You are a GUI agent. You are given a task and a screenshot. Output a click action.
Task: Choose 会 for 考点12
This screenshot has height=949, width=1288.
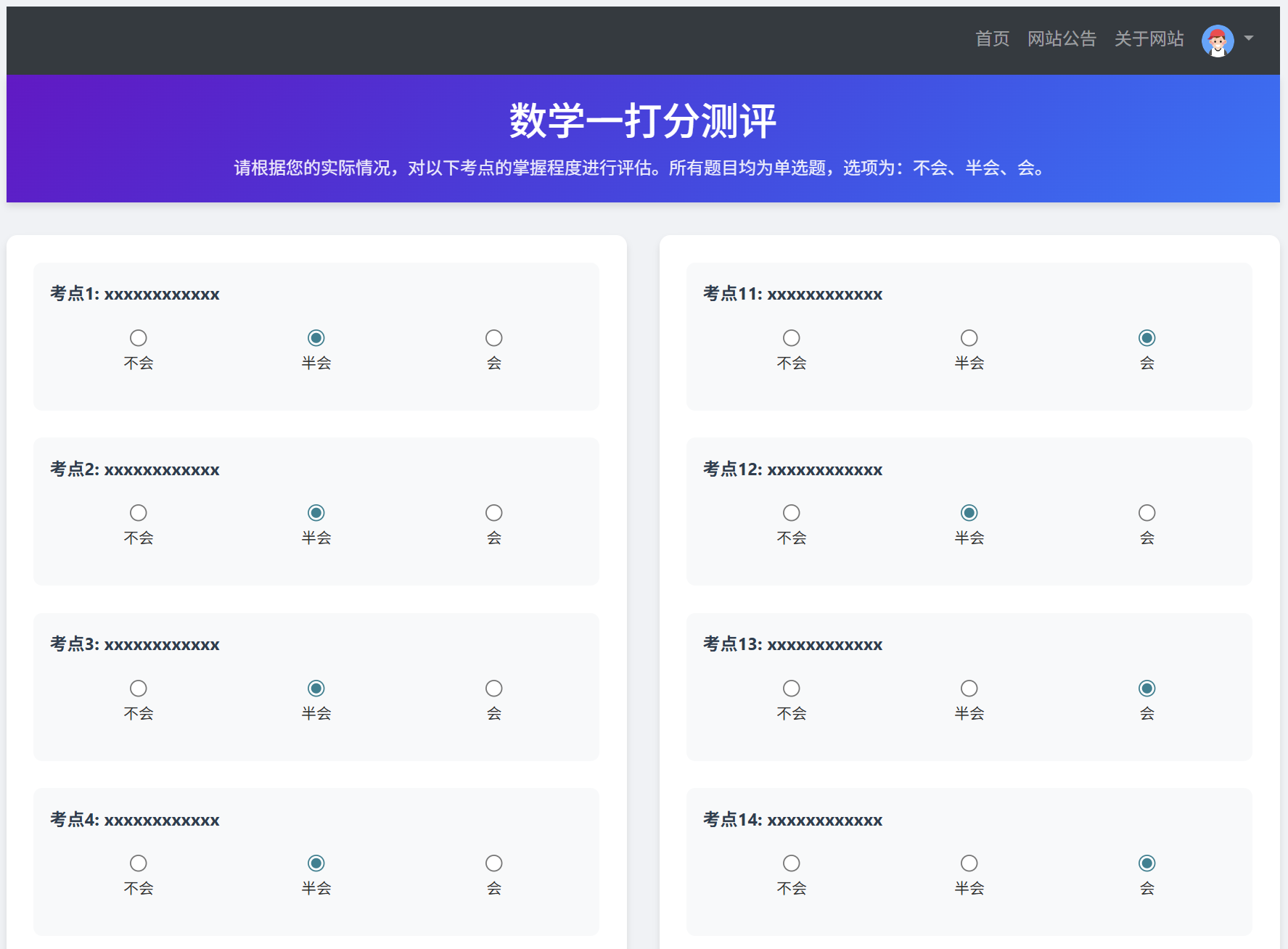(x=1147, y=513)
